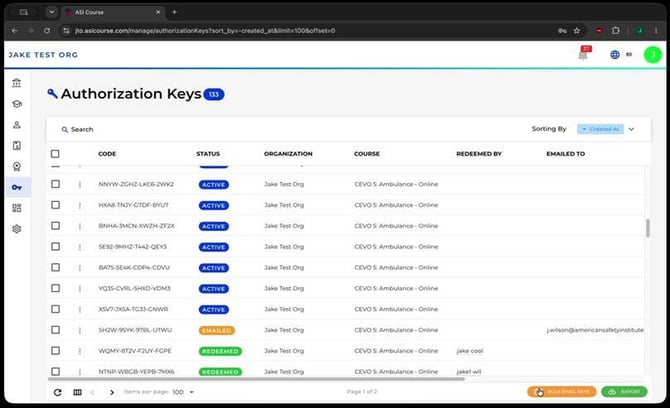
Task: Click the notifications bell icon
Action: (583, 55)
